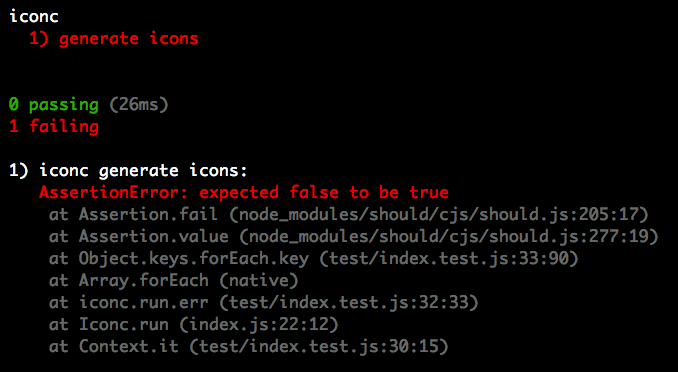678x372 pixels.
Task: Click the 'Context.it' stack entry
Action: pyautogui.click(x=128, y=346)
